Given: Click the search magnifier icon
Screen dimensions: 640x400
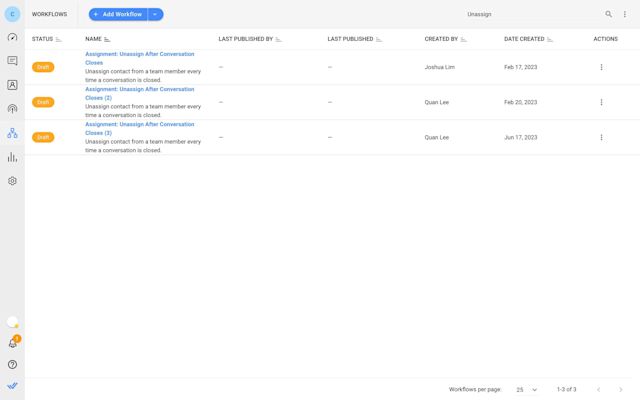Looking at the screenshot, I should pos(608,14).
